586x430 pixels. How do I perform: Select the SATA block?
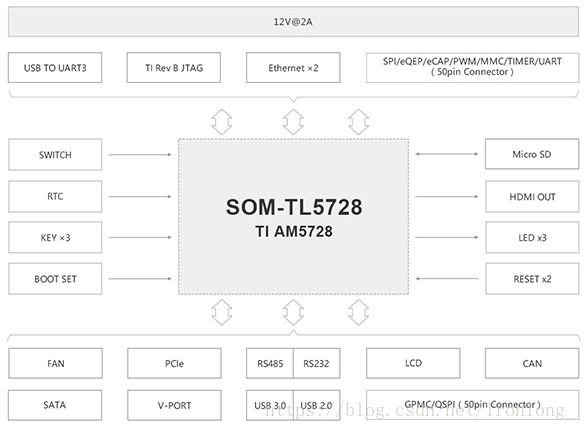click(x=55, y=405)
